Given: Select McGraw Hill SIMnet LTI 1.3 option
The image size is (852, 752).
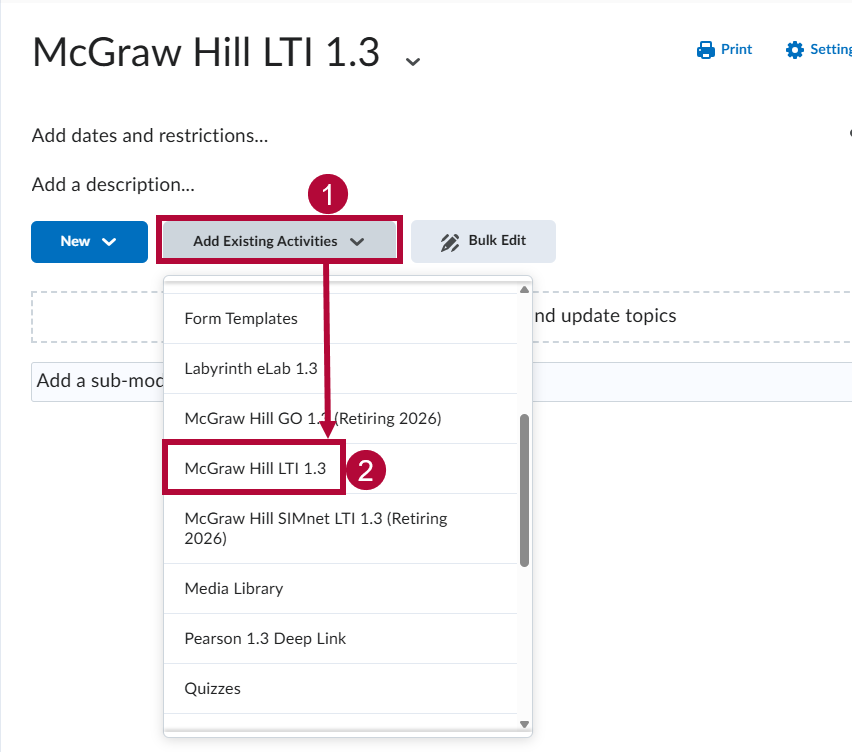Looking at the screenshot, I should coord(340,529).
